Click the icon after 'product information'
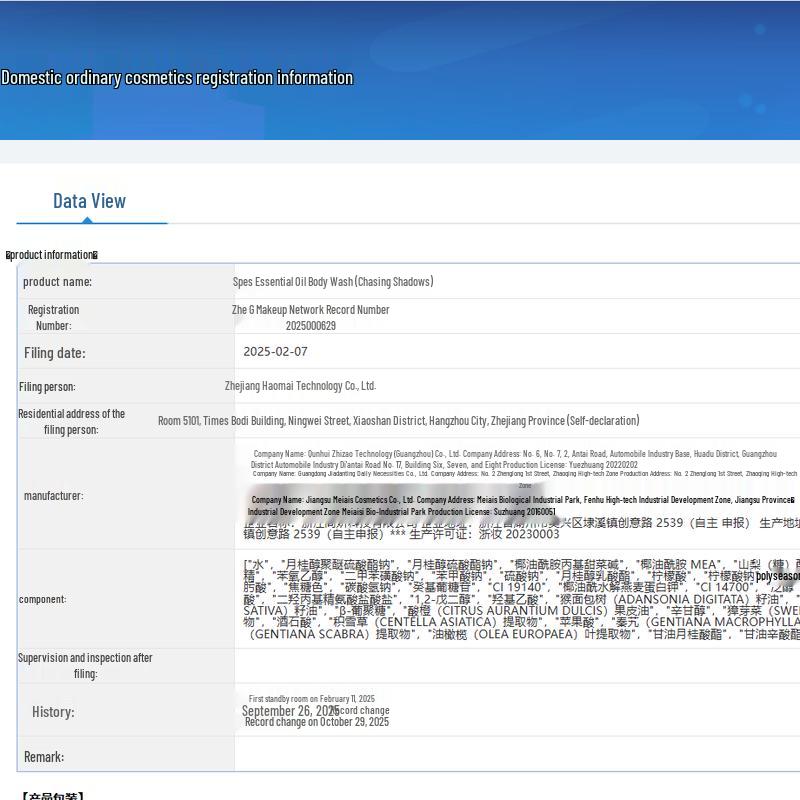The width and height of the screenshot is (800, 800). pyautogui.click(x=95, y=256)
